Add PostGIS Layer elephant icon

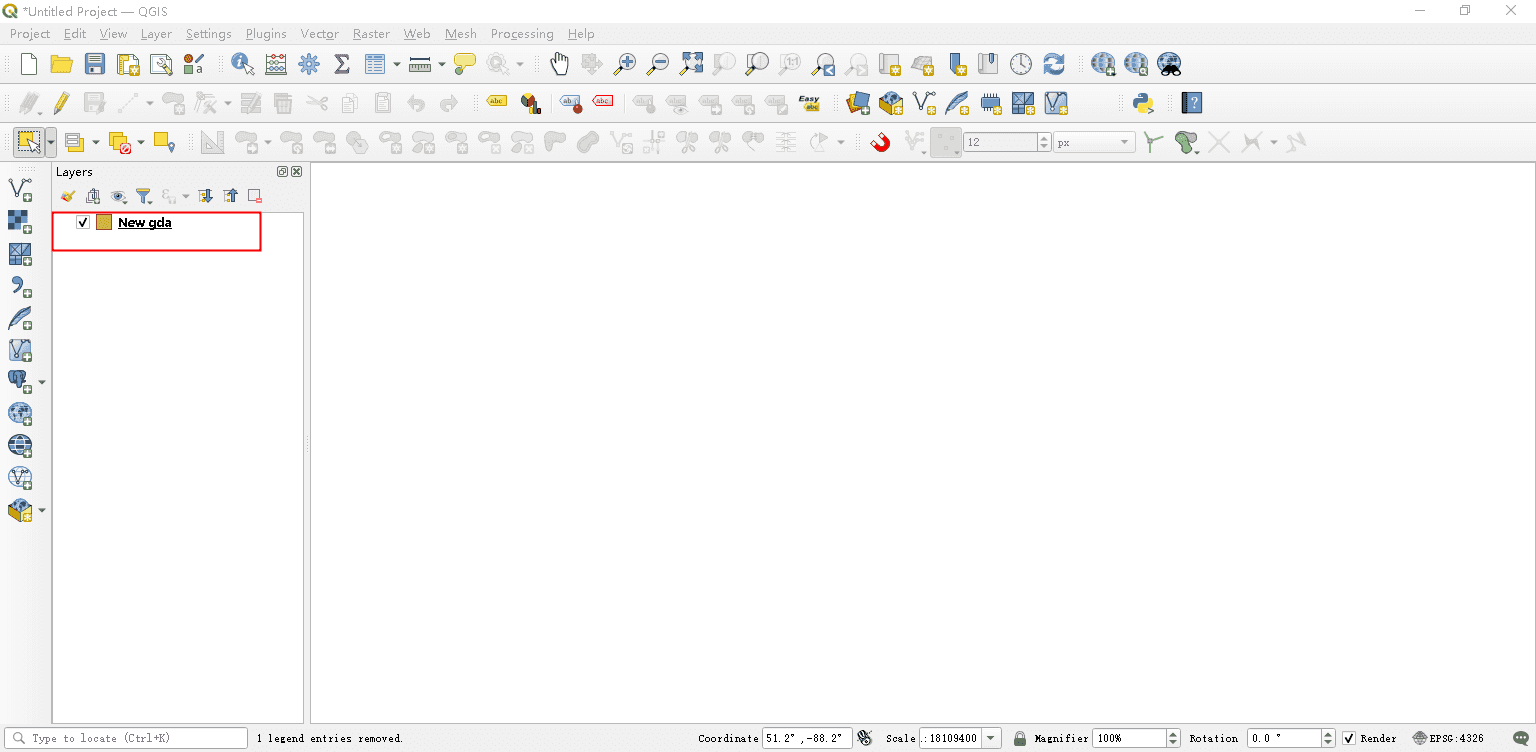coord(20,381)
